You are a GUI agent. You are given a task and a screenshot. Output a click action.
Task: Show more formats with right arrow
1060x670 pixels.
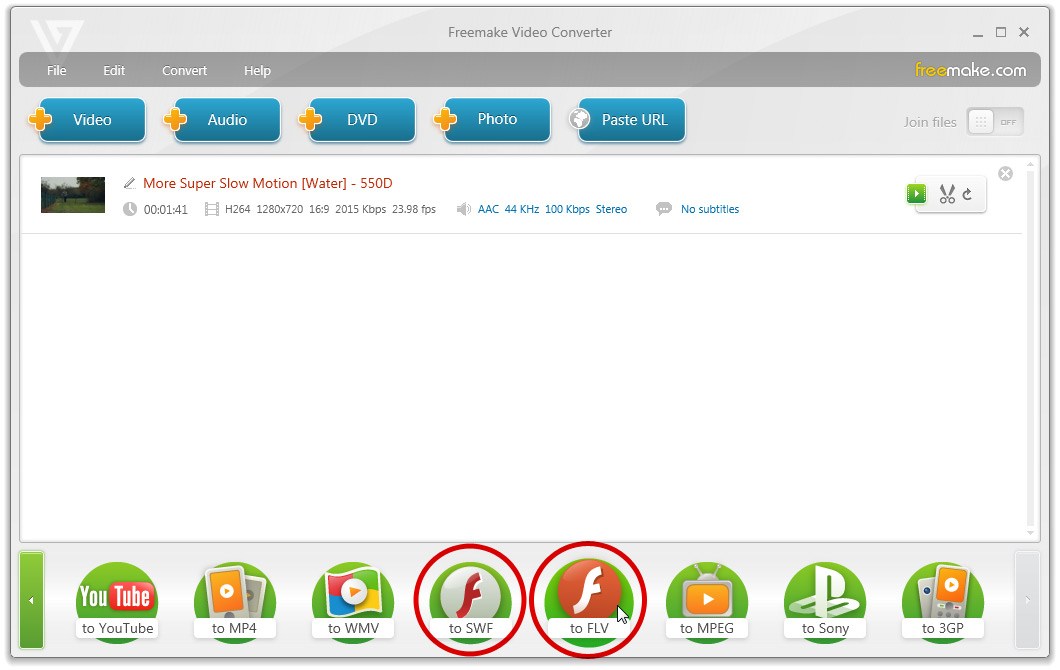(1028, 600)
